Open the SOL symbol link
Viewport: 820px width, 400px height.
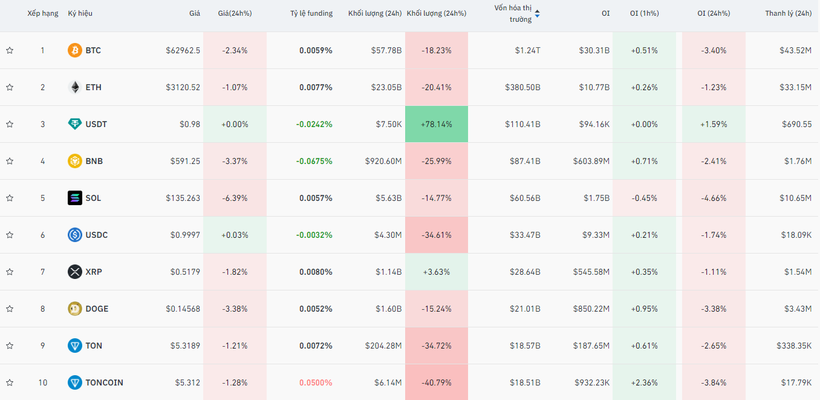94,198
